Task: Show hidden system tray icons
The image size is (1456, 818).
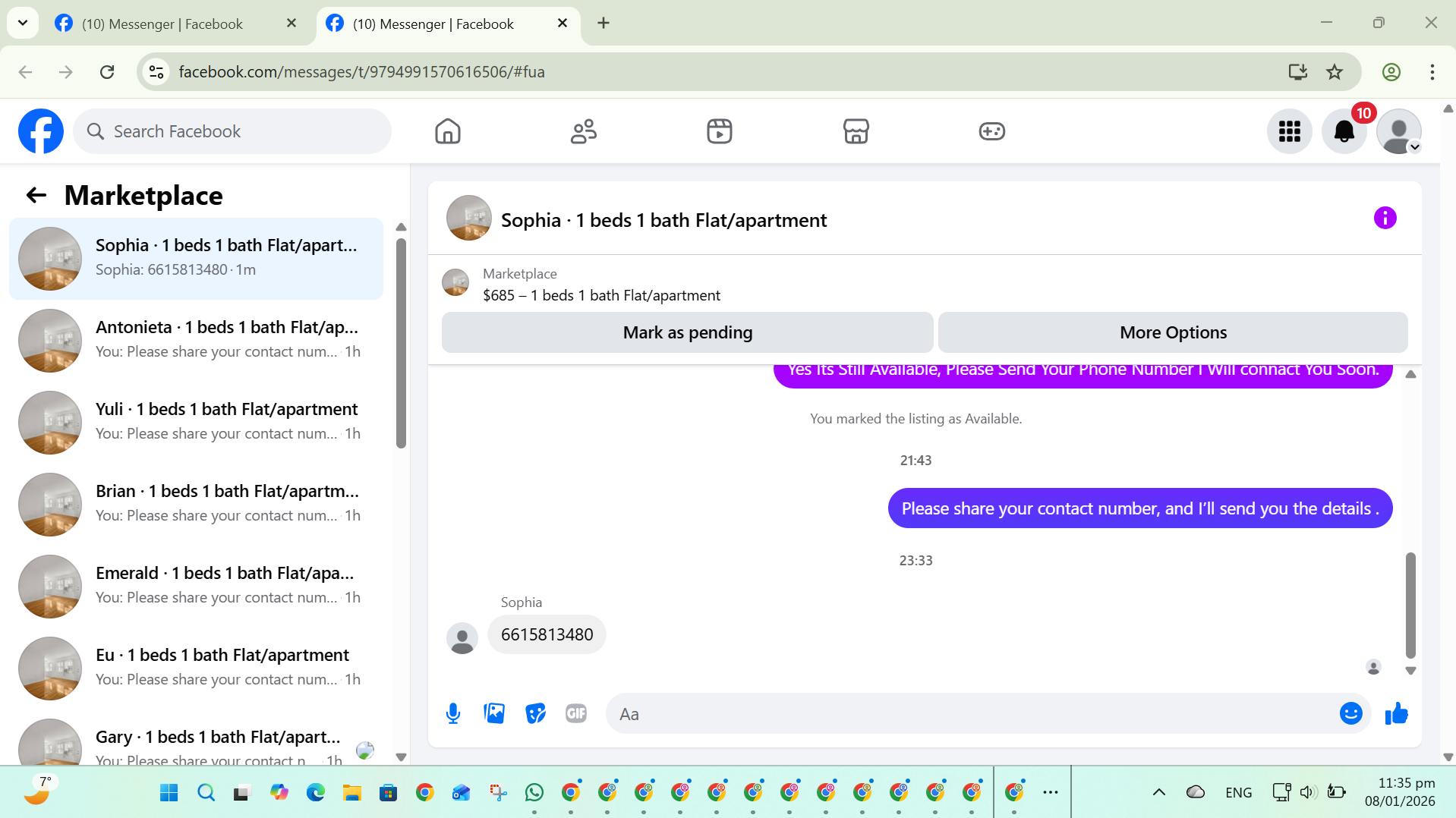Action: 1158,793
